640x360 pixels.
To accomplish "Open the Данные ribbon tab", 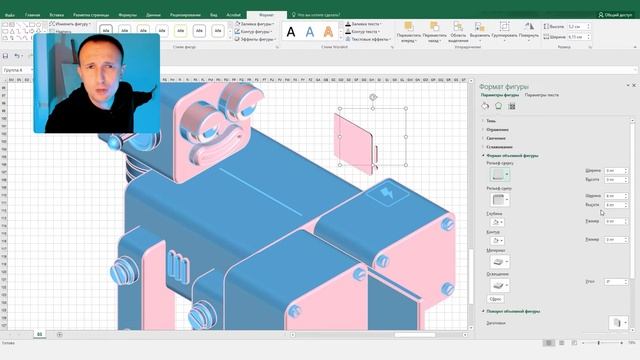I will point(153,15).
